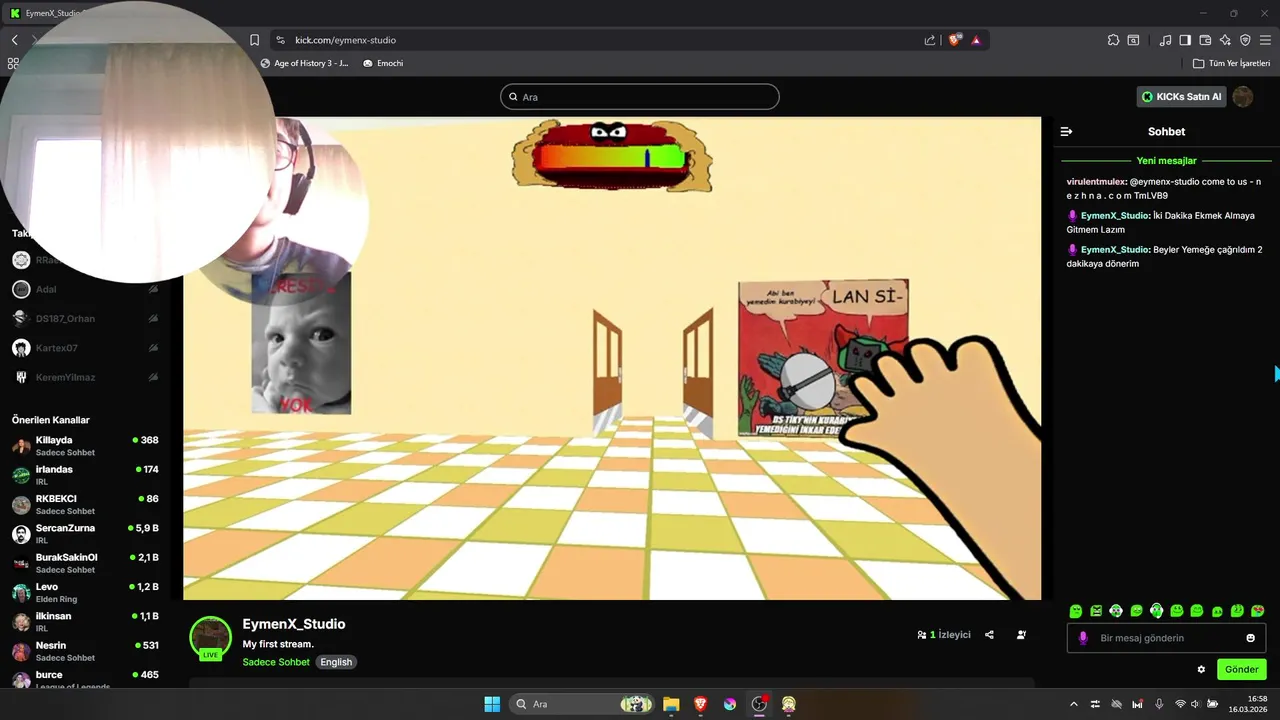Open the volume speaker tray icon

coord(1196,704)
